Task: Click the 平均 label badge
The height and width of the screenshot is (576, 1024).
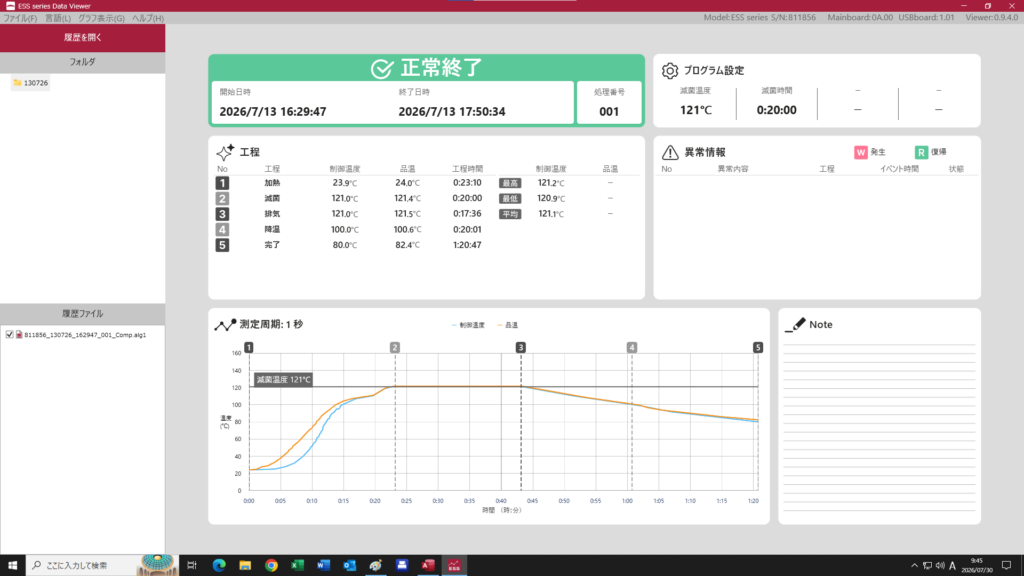Action: pyautogui.click(x=510, y=214)
